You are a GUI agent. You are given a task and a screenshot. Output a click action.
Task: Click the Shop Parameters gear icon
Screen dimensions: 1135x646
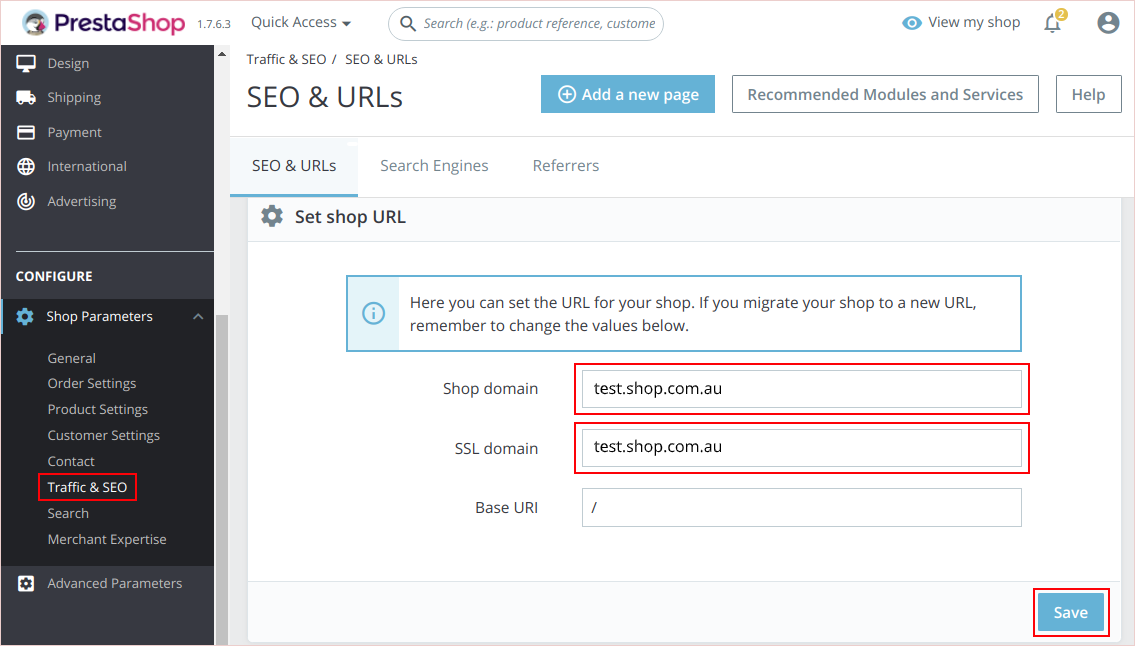point(25,316)
